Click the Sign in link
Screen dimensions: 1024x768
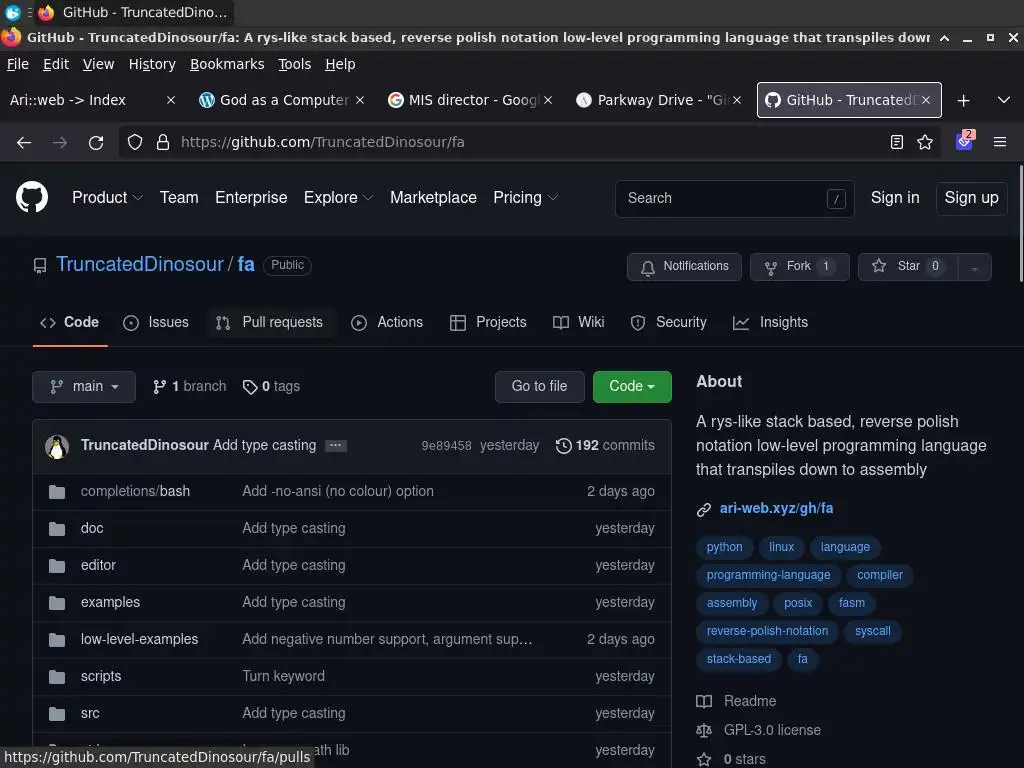coord(895,198)
